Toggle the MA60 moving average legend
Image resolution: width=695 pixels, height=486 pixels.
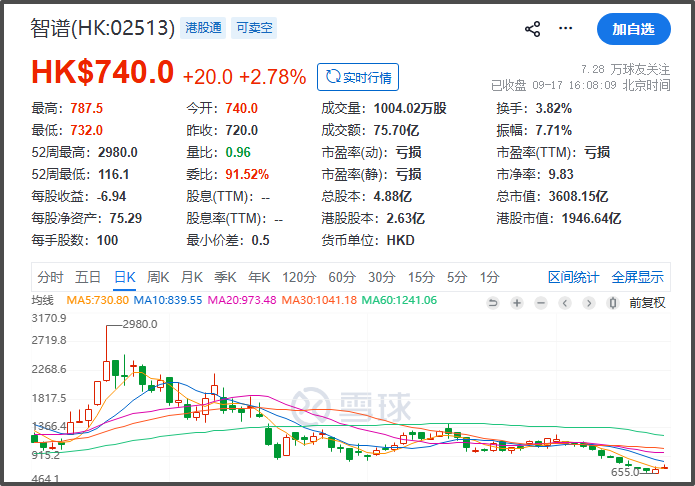[399, 301]
